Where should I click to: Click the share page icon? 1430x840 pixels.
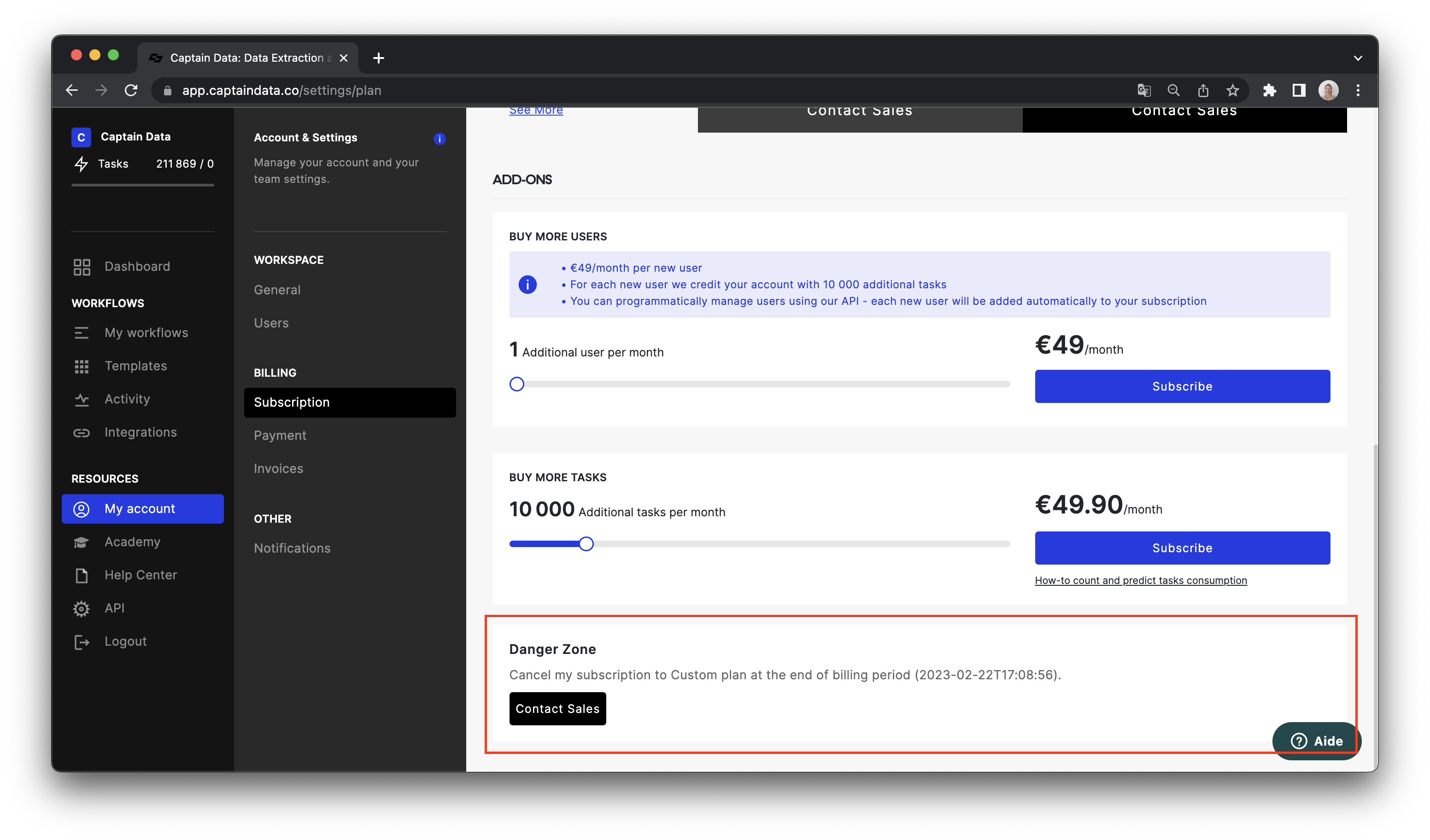(x=1203, y=90)
